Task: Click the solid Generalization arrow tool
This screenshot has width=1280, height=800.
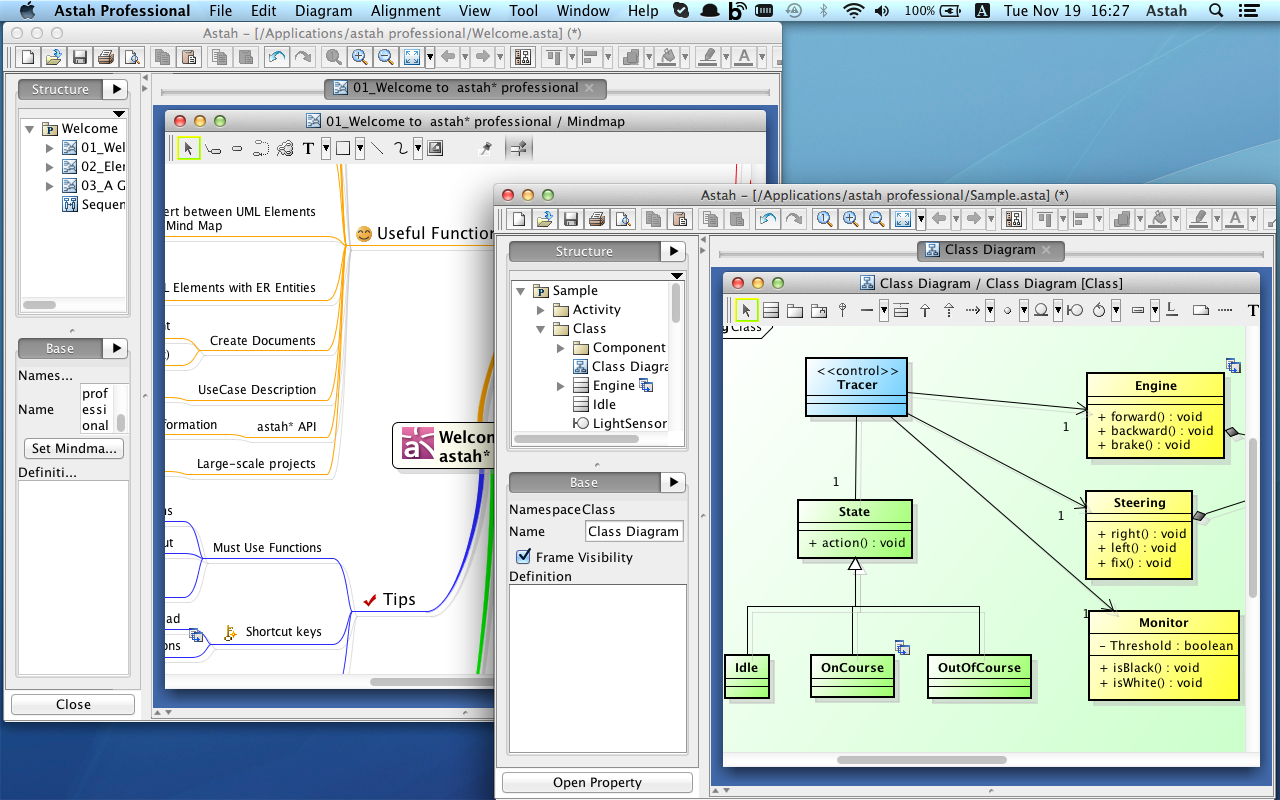Action: click(x=925, y=311)
